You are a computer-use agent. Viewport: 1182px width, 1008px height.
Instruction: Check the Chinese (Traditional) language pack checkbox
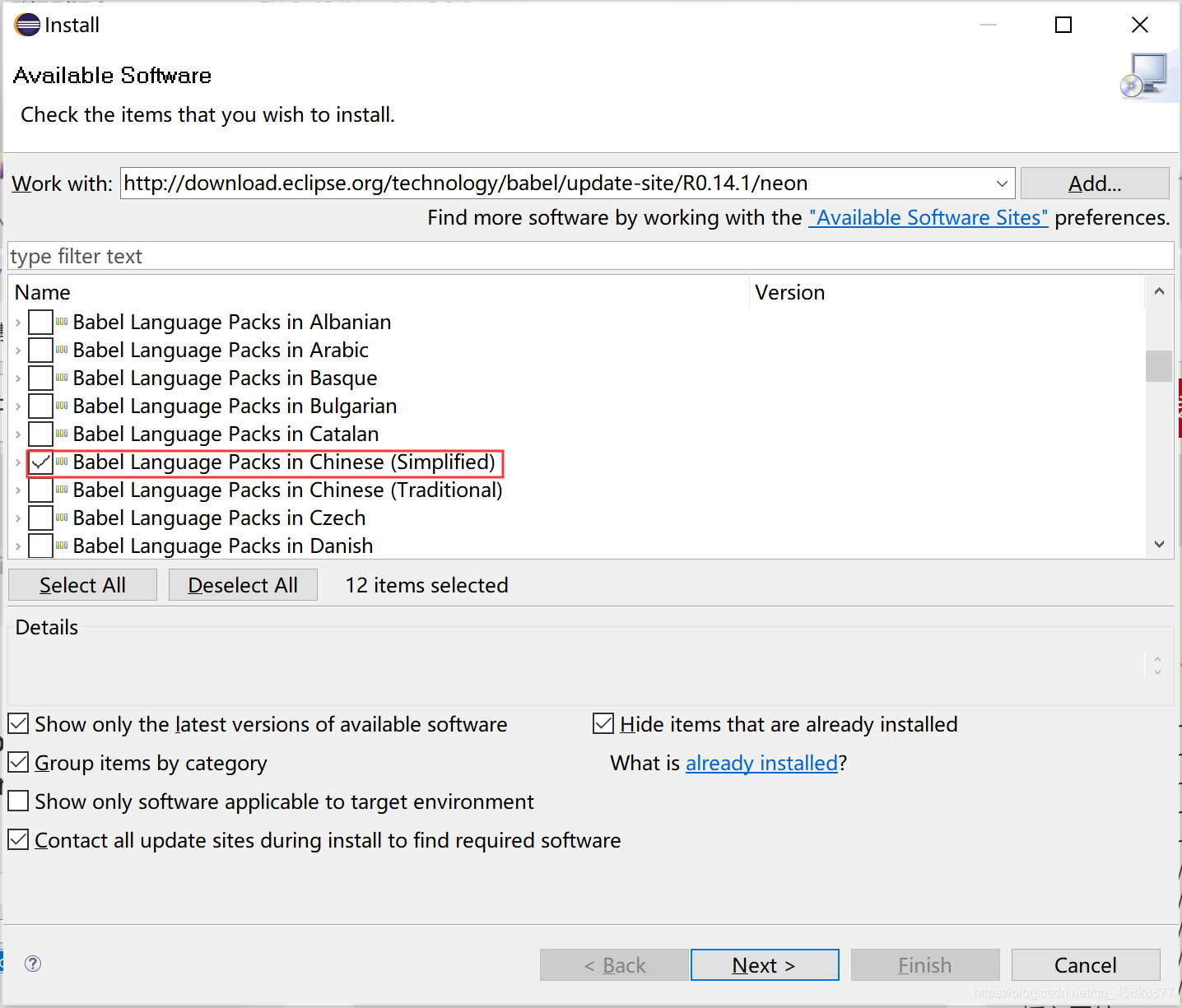(40, 490)
